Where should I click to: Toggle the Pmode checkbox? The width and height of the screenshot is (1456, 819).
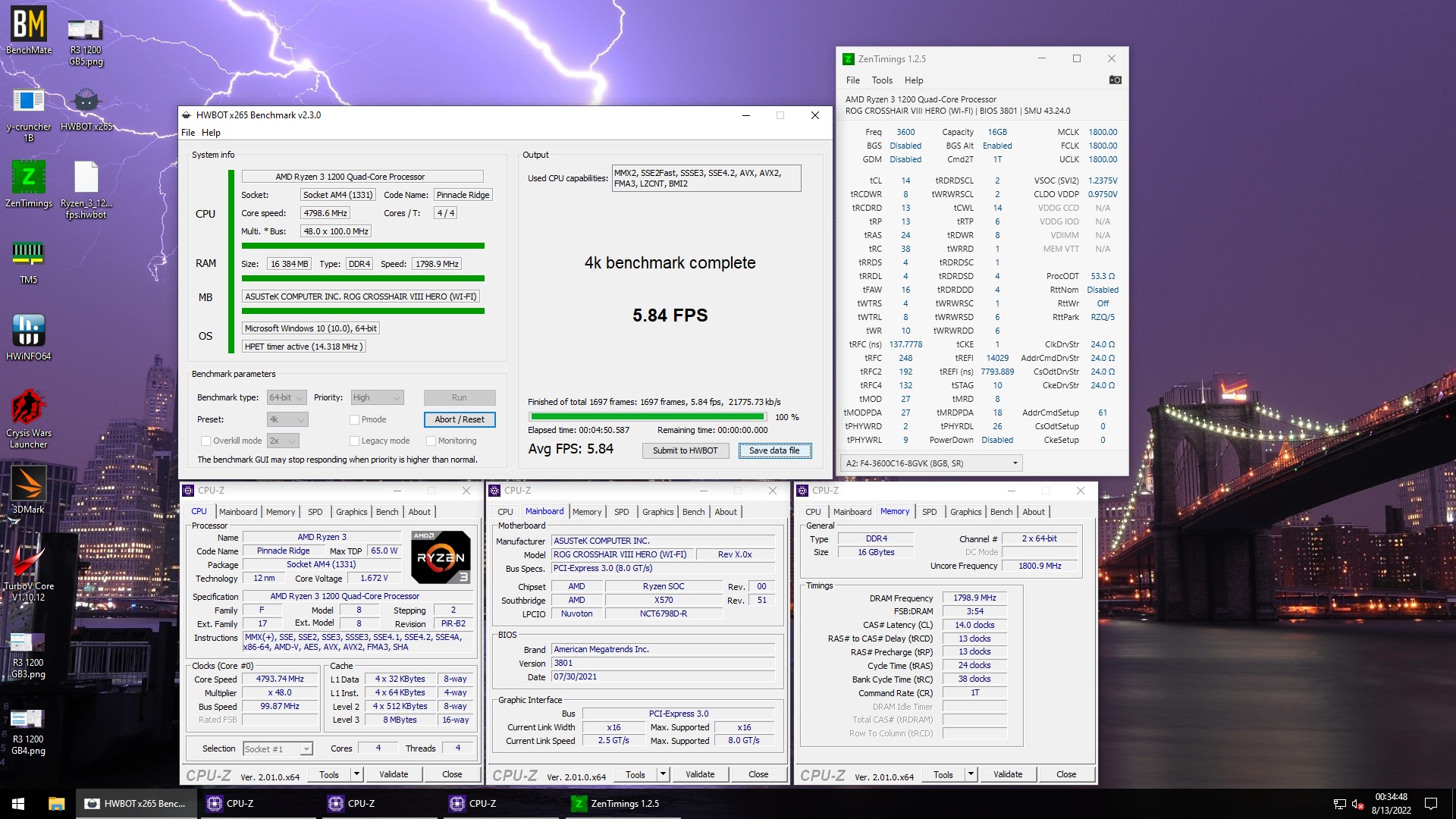click(354, 419)
